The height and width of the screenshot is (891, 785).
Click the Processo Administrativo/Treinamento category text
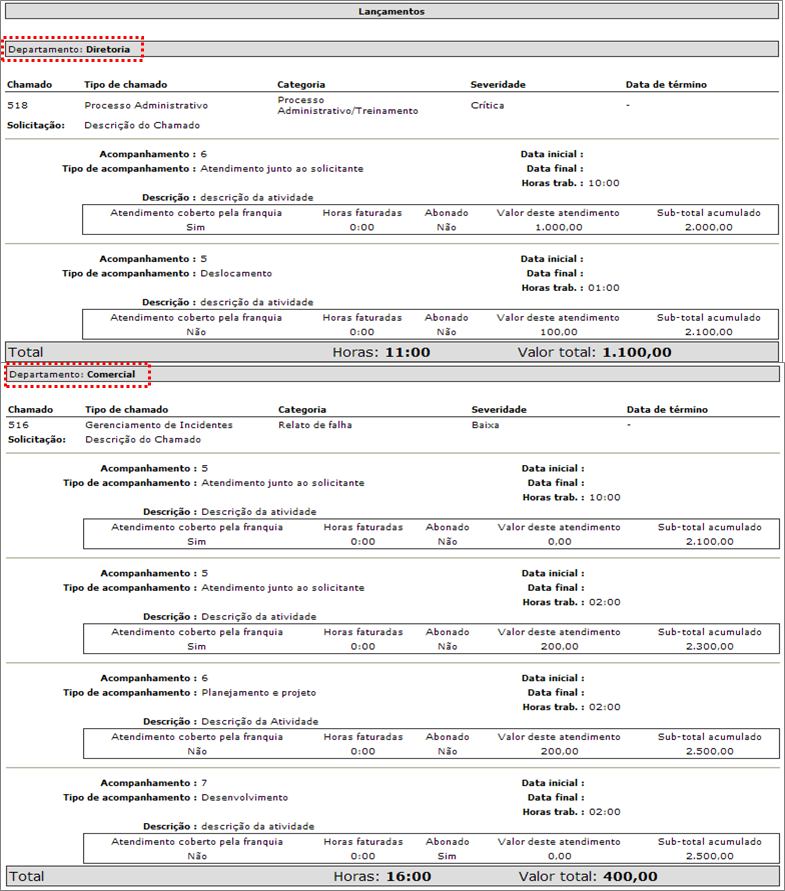click(x=347, y=106)
